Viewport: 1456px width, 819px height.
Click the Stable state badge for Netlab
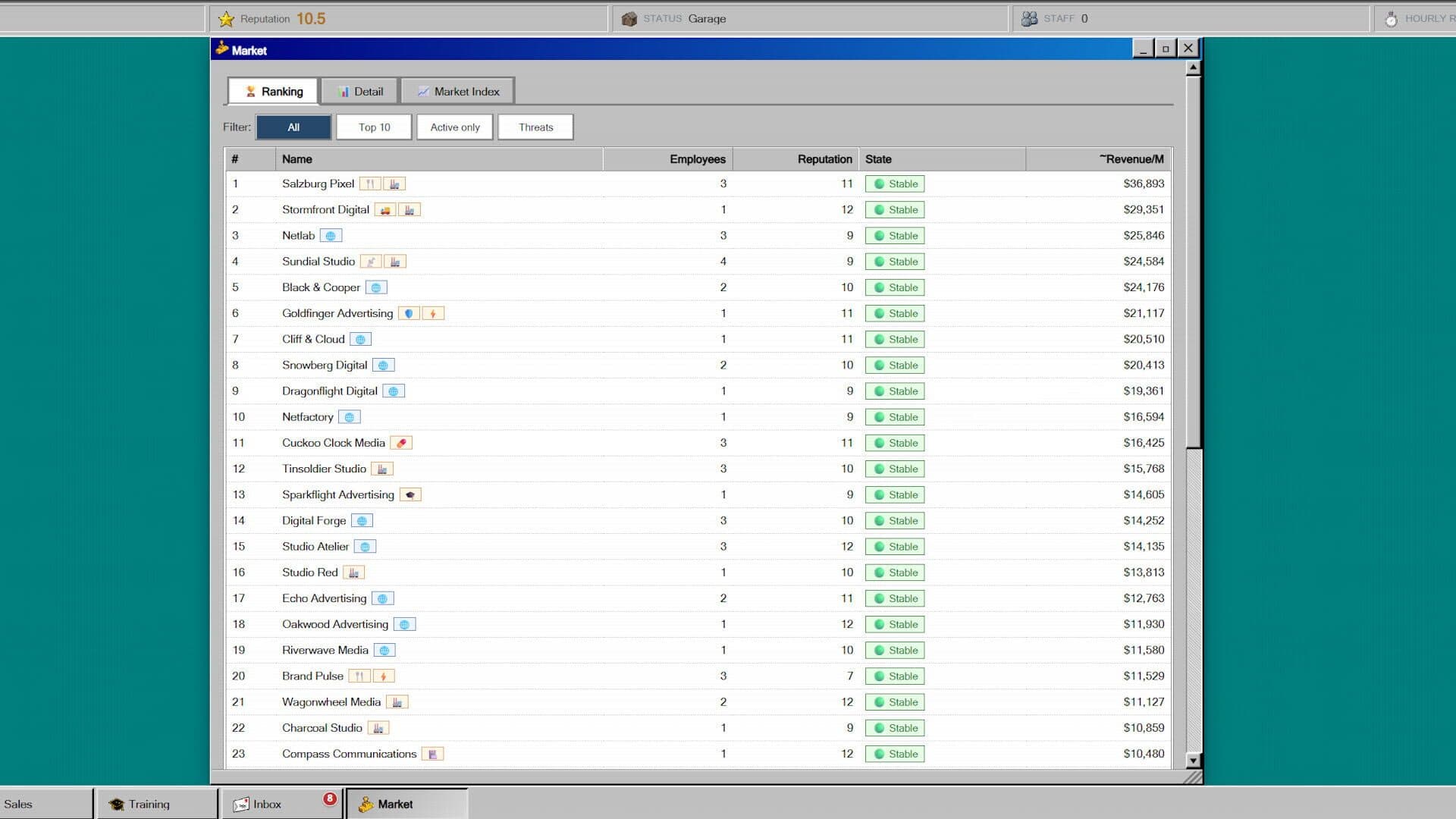click(895, 236)
